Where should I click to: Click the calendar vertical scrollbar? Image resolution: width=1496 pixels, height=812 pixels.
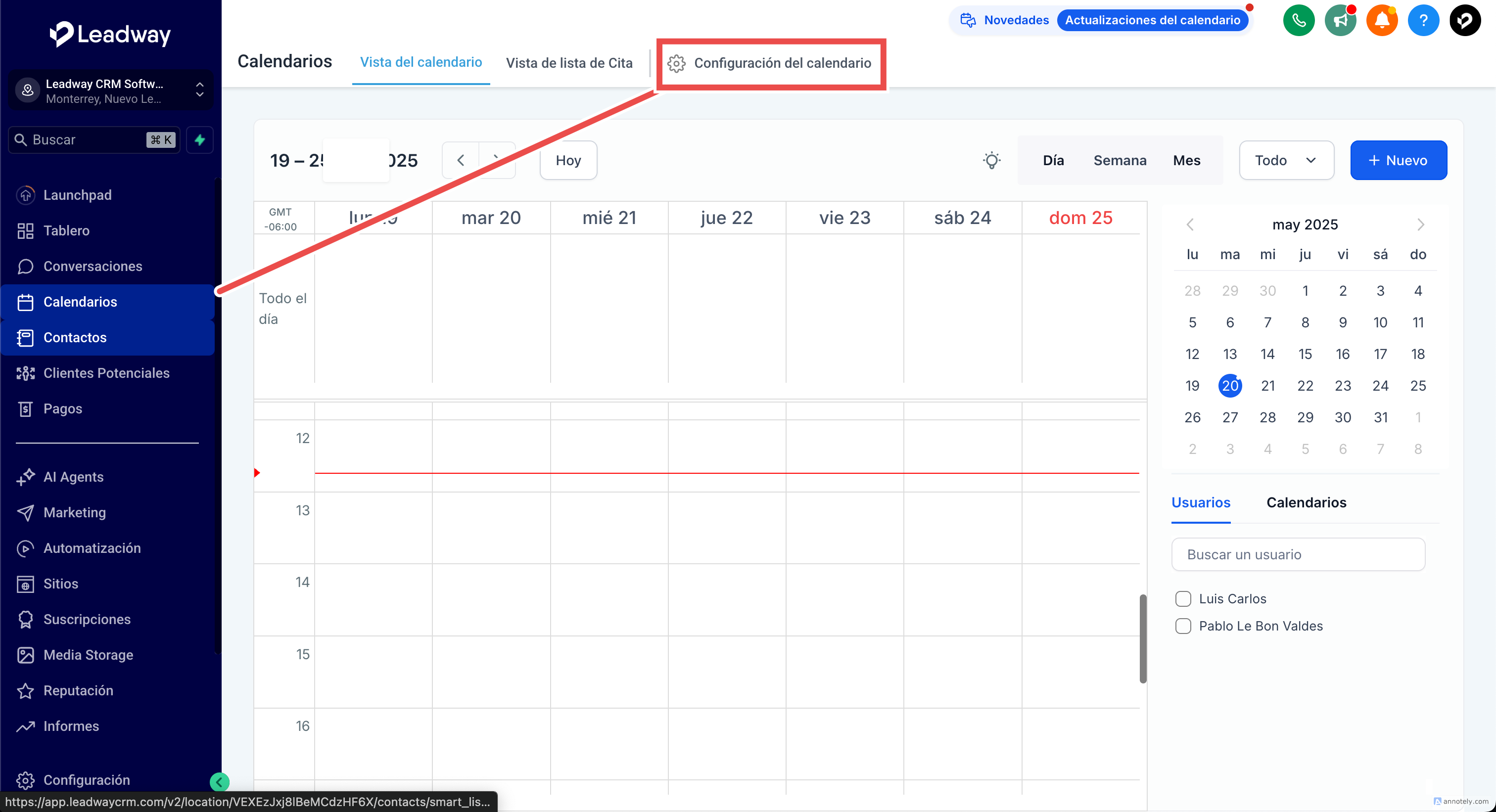click(x=1142, y=638)
